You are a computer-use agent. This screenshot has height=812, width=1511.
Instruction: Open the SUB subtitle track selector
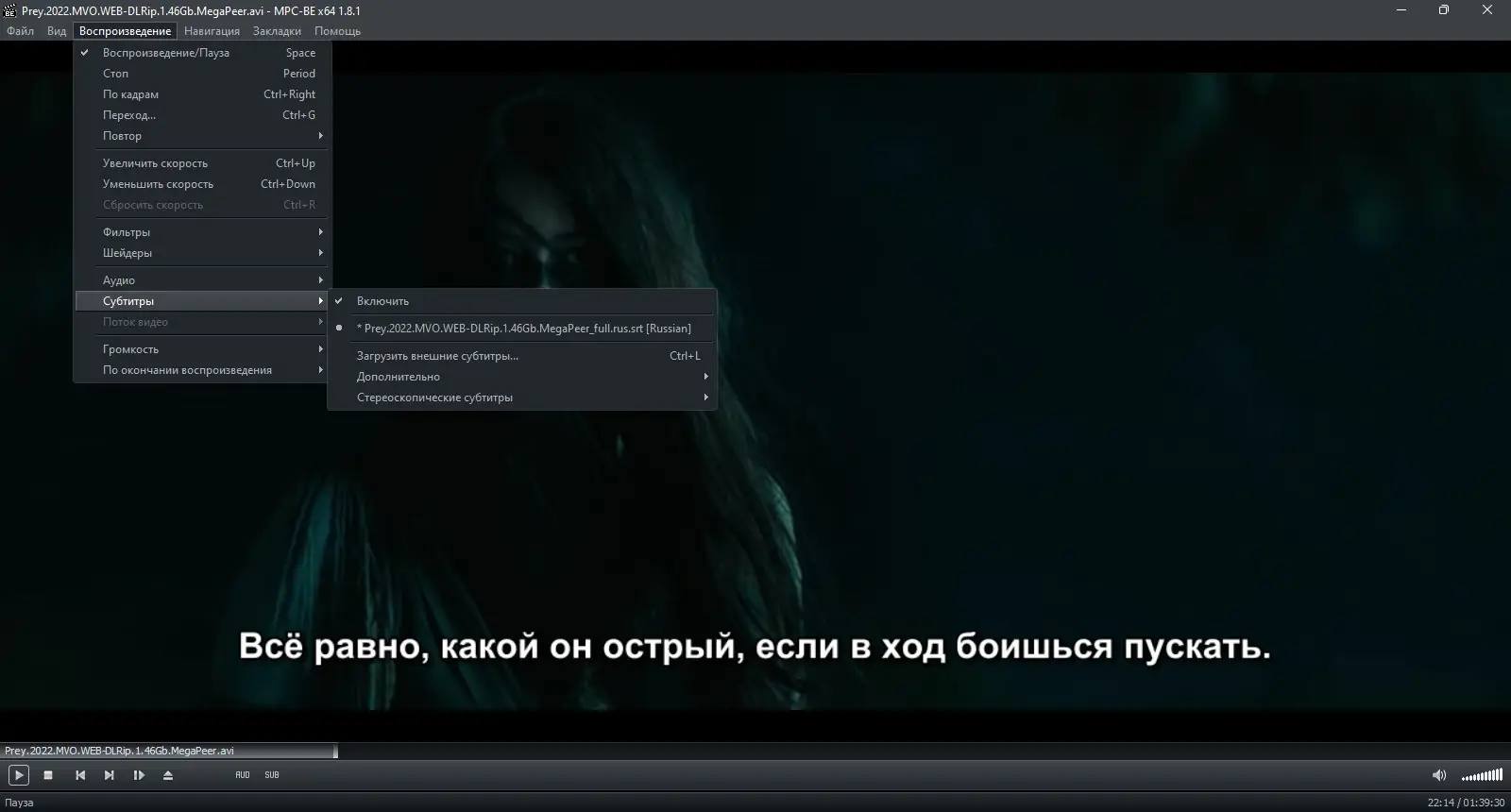coord(272,775)
